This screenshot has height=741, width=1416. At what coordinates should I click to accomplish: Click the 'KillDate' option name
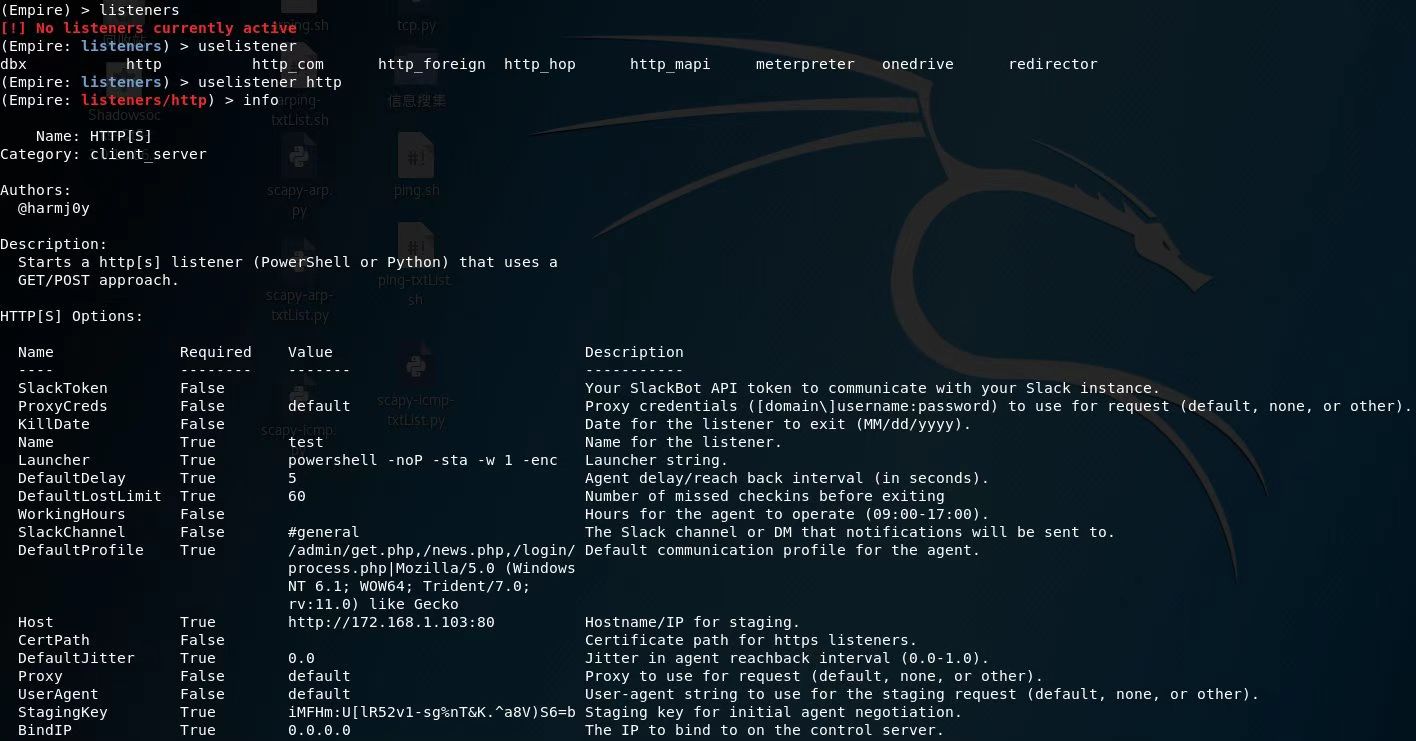pyautogui.click(x=54, y=424)
